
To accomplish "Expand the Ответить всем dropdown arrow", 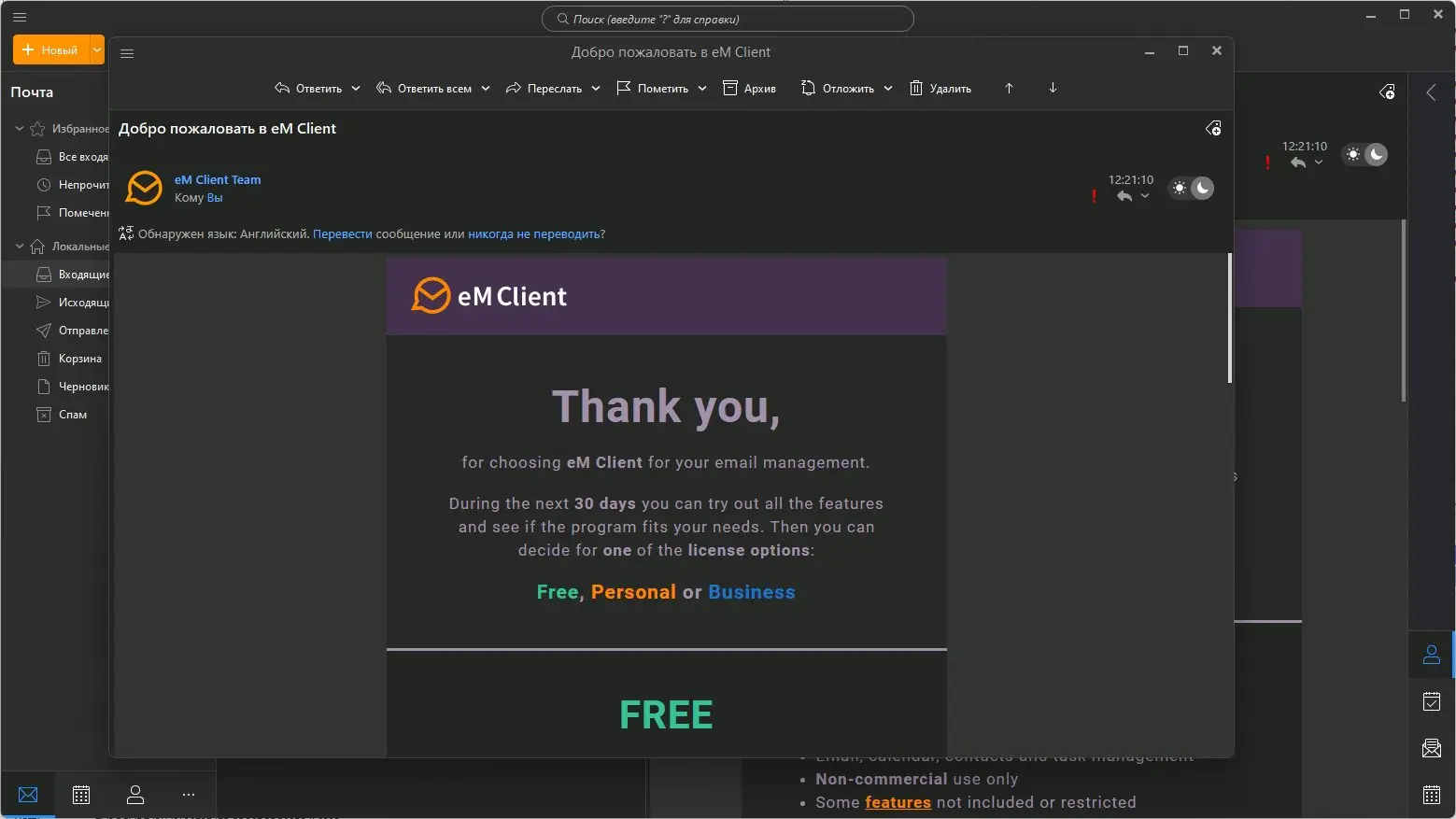I will pyautogui.click(x=486, y=89).
